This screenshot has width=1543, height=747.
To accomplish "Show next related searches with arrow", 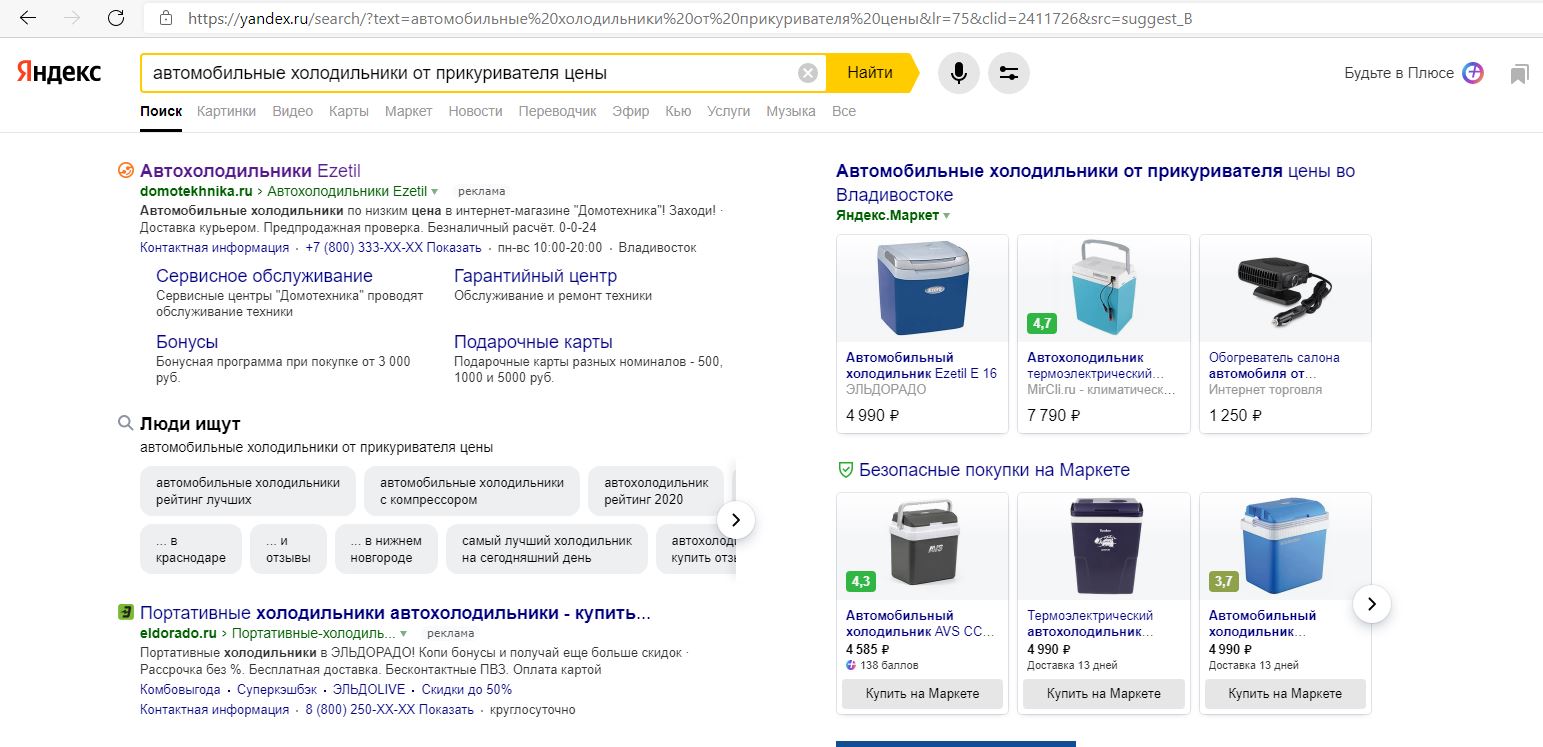I will (x=736, y=519).
